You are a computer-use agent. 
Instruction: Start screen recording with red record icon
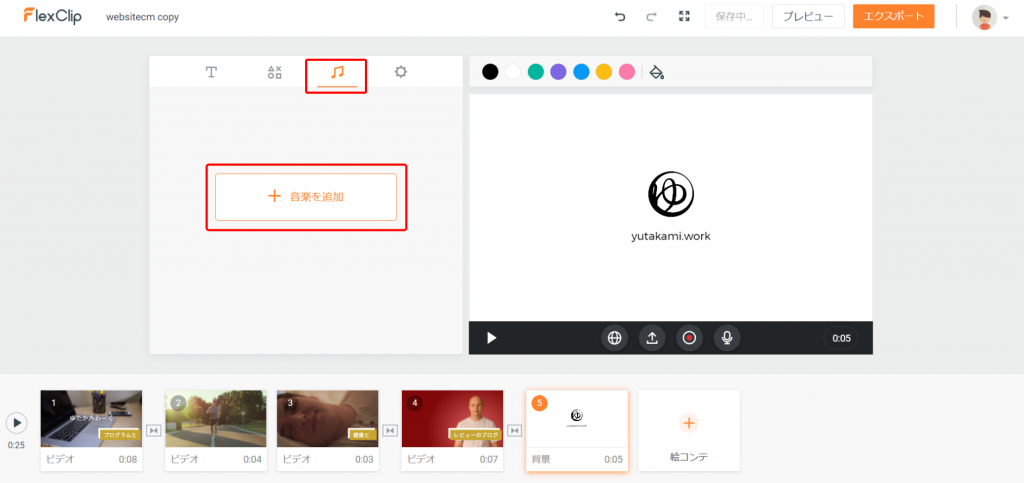pyautogui.click(x=689, y=338)
